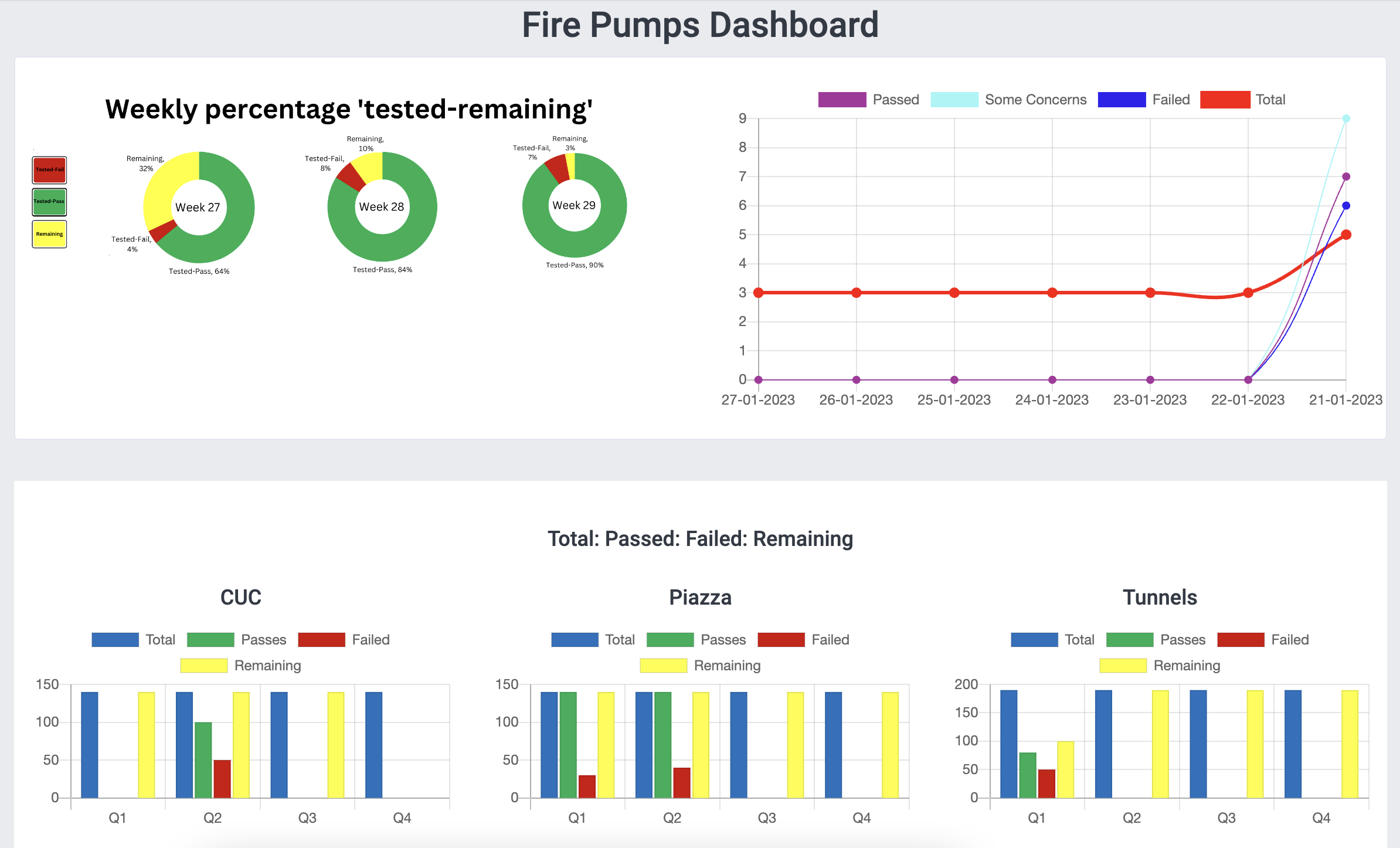
Task: Hide Remaining series in CUC chart
Action: click(x=203, y=666)
